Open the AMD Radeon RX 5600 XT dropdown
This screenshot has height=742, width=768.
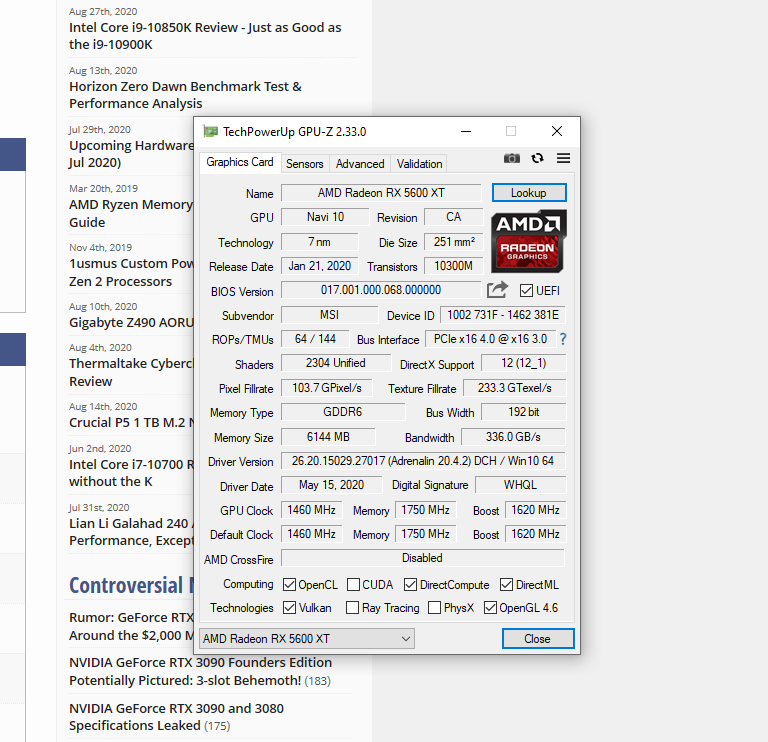point(307,639)
